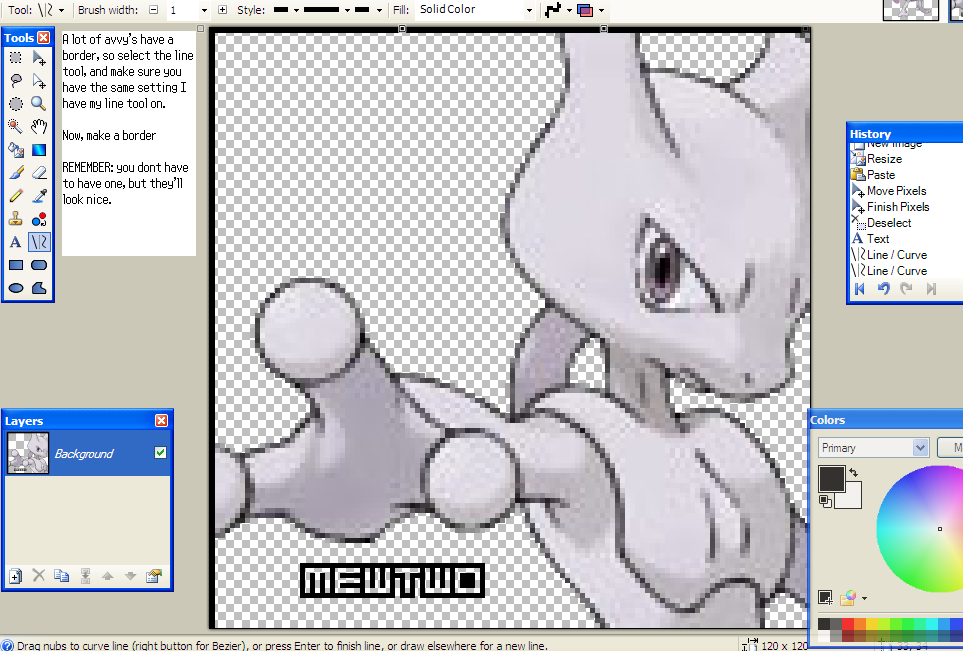Click the primary color swatch

click(832, 478)
